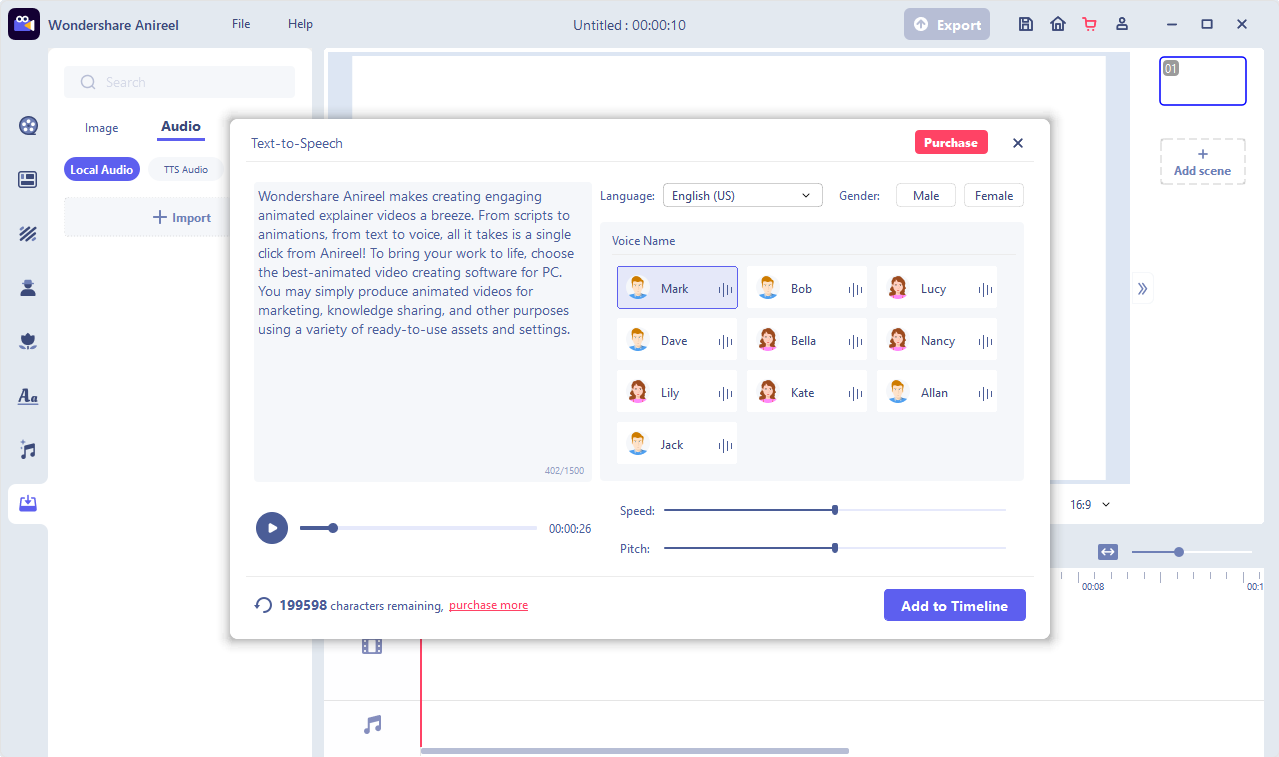The width and height of the screenshot is (1279, 757).
Task: Filter voices by Male gender
Action: [926, 196]
